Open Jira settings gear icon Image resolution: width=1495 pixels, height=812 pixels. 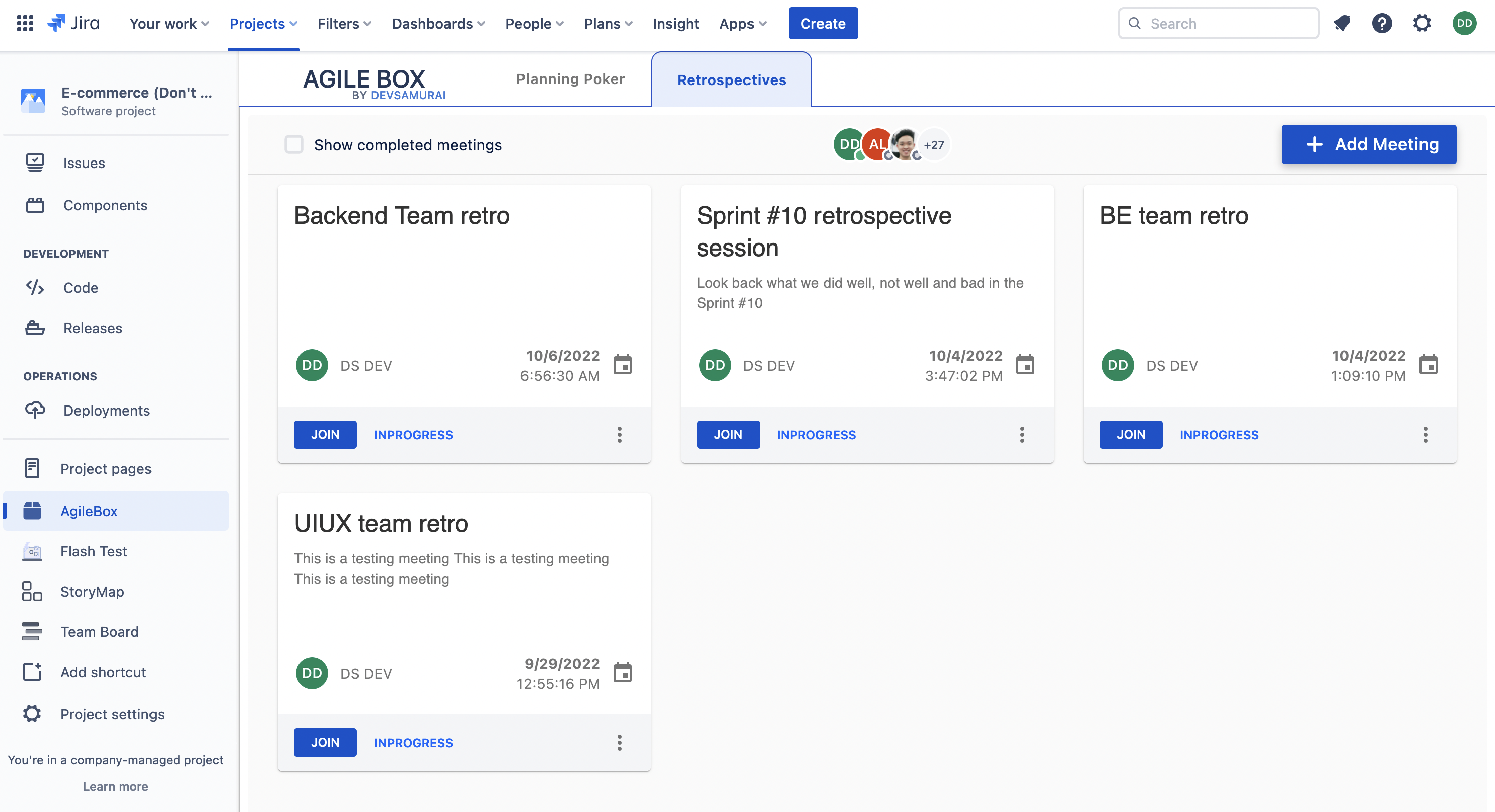pos(1422,23)
